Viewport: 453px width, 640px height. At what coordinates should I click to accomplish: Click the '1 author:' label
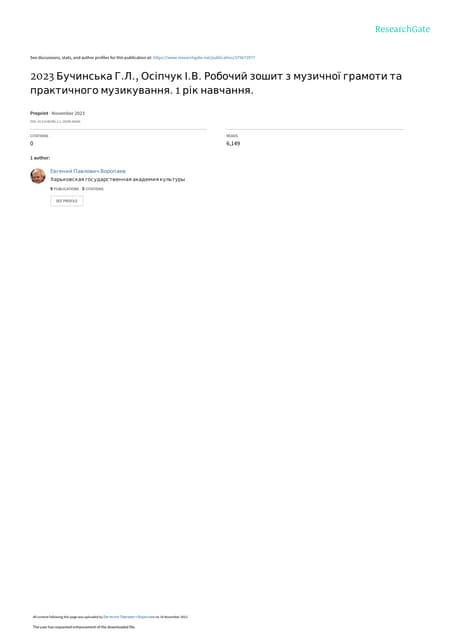click(x=40, y=158)
